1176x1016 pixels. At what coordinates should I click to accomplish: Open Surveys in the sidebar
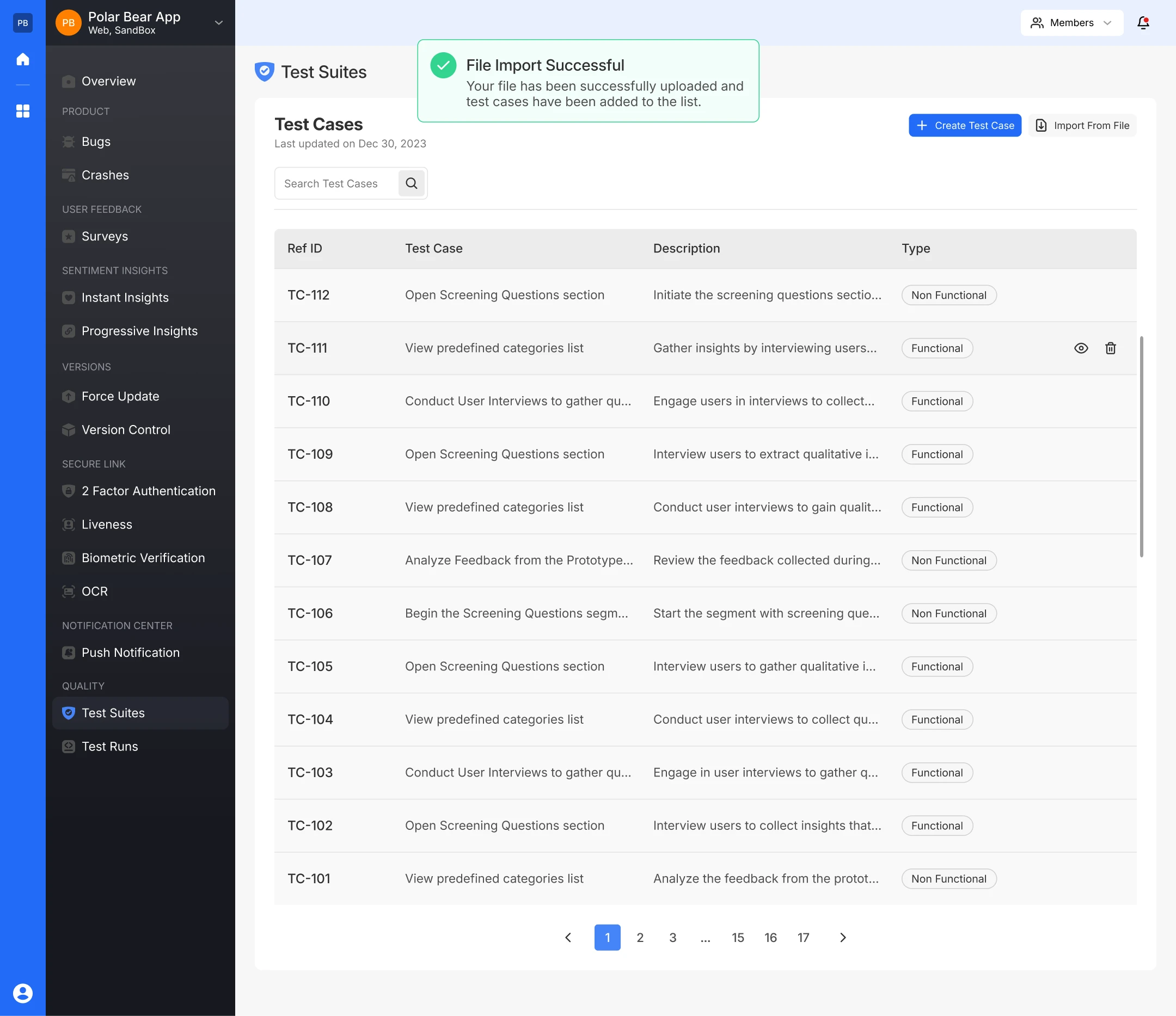pyautogui.click(x=140, y=237)
